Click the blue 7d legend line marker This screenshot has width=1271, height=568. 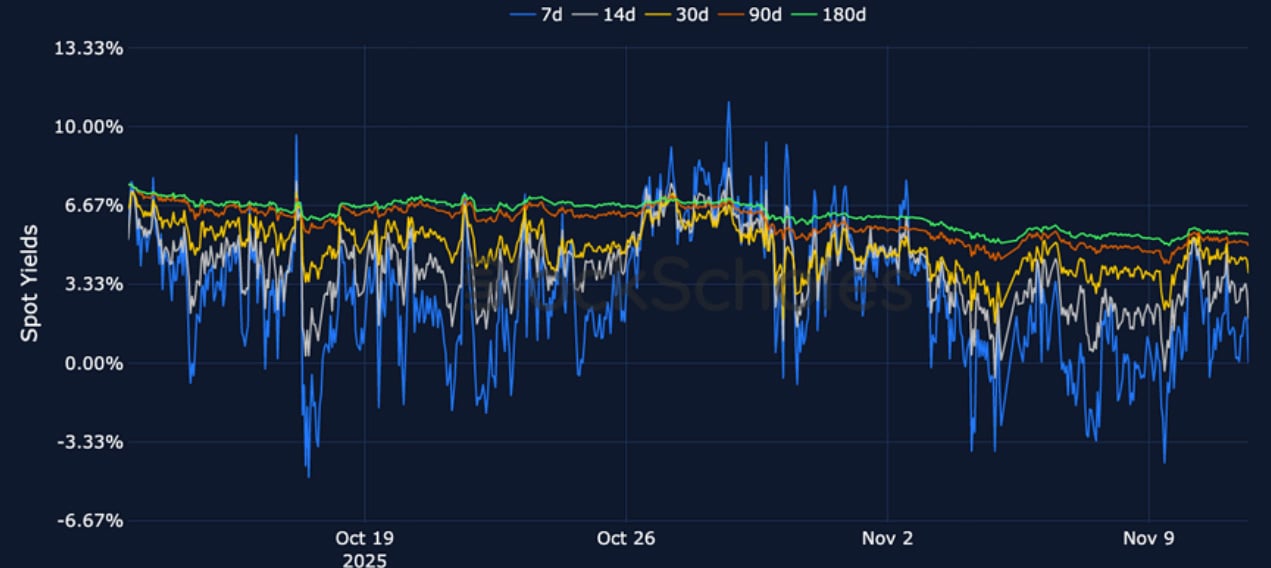click(523, 14)
